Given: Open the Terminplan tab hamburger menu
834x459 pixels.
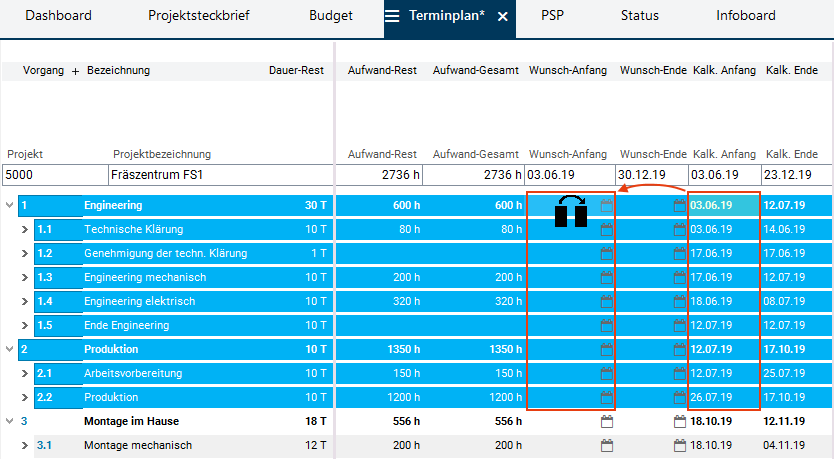Looking at the screenshot, I should [393, 16].
